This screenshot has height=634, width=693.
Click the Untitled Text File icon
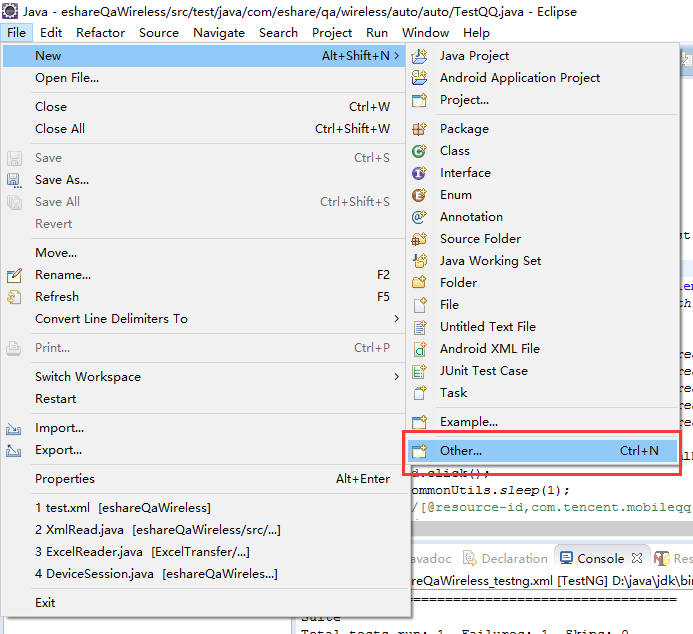pos(419,327)
